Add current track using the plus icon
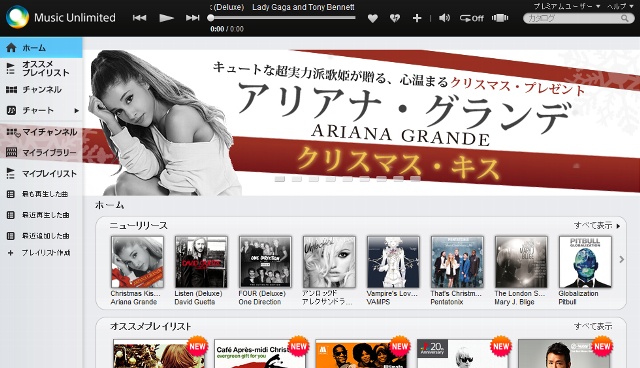The width and height of the screenshot is (640, 368). click(x=417, y=18)
